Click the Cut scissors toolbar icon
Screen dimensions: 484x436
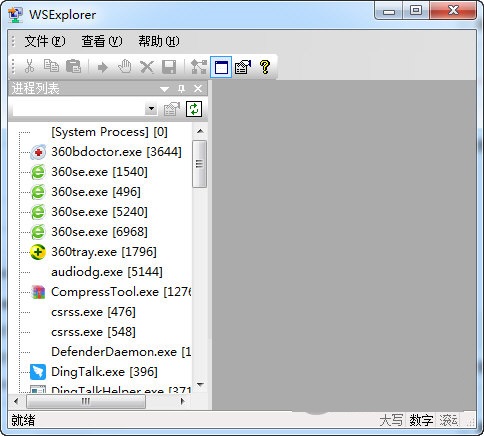[29, 66]
